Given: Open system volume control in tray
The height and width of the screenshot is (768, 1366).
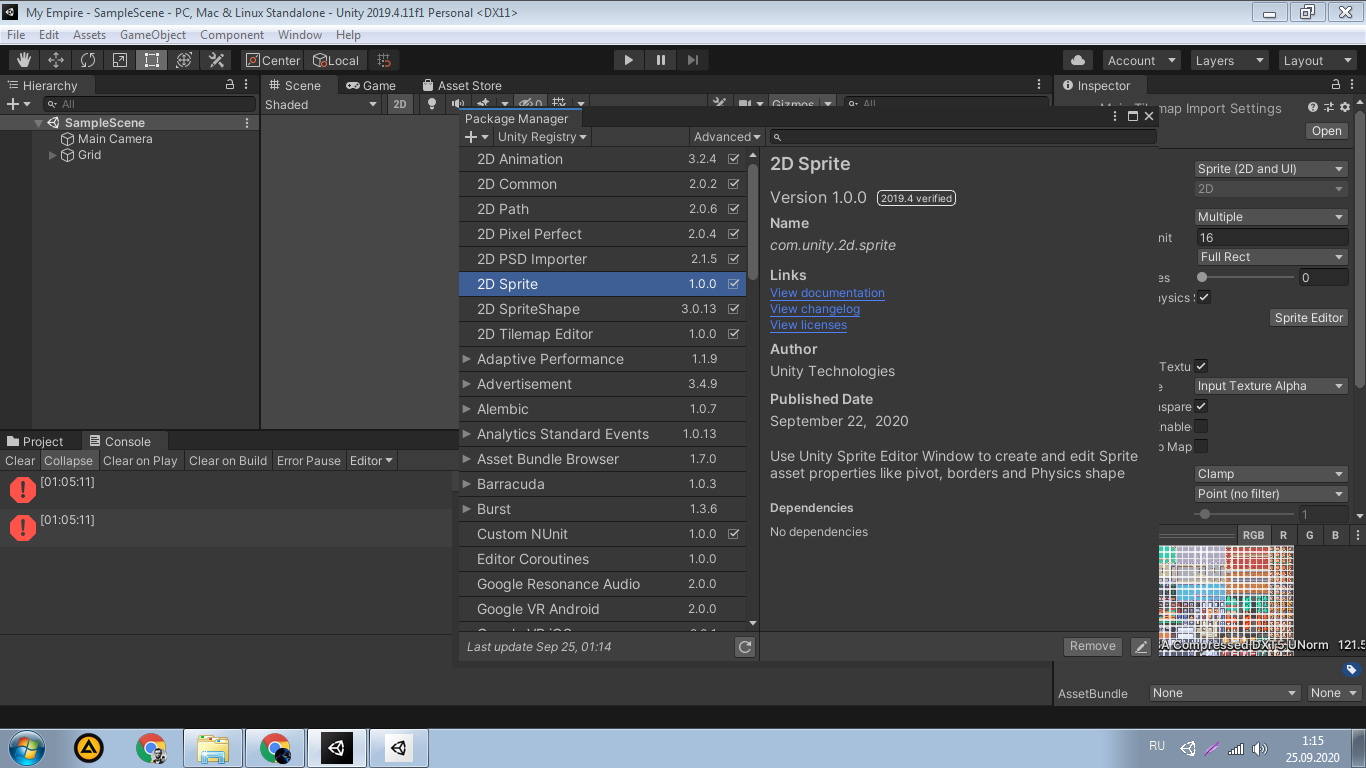Looking at the screenshot, I should pyautogui.click(x=1260, y=748).
